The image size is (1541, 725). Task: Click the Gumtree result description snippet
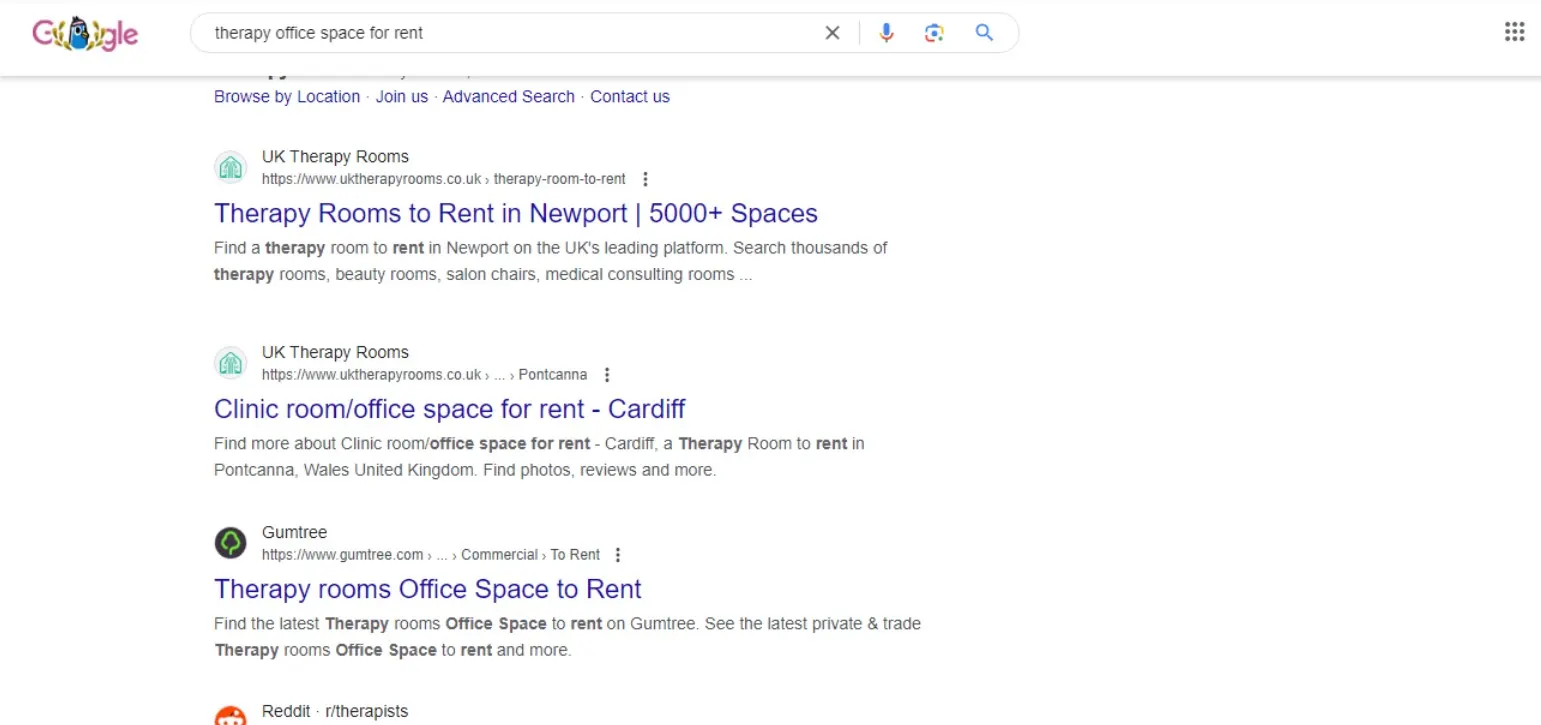tap(567, 637)
